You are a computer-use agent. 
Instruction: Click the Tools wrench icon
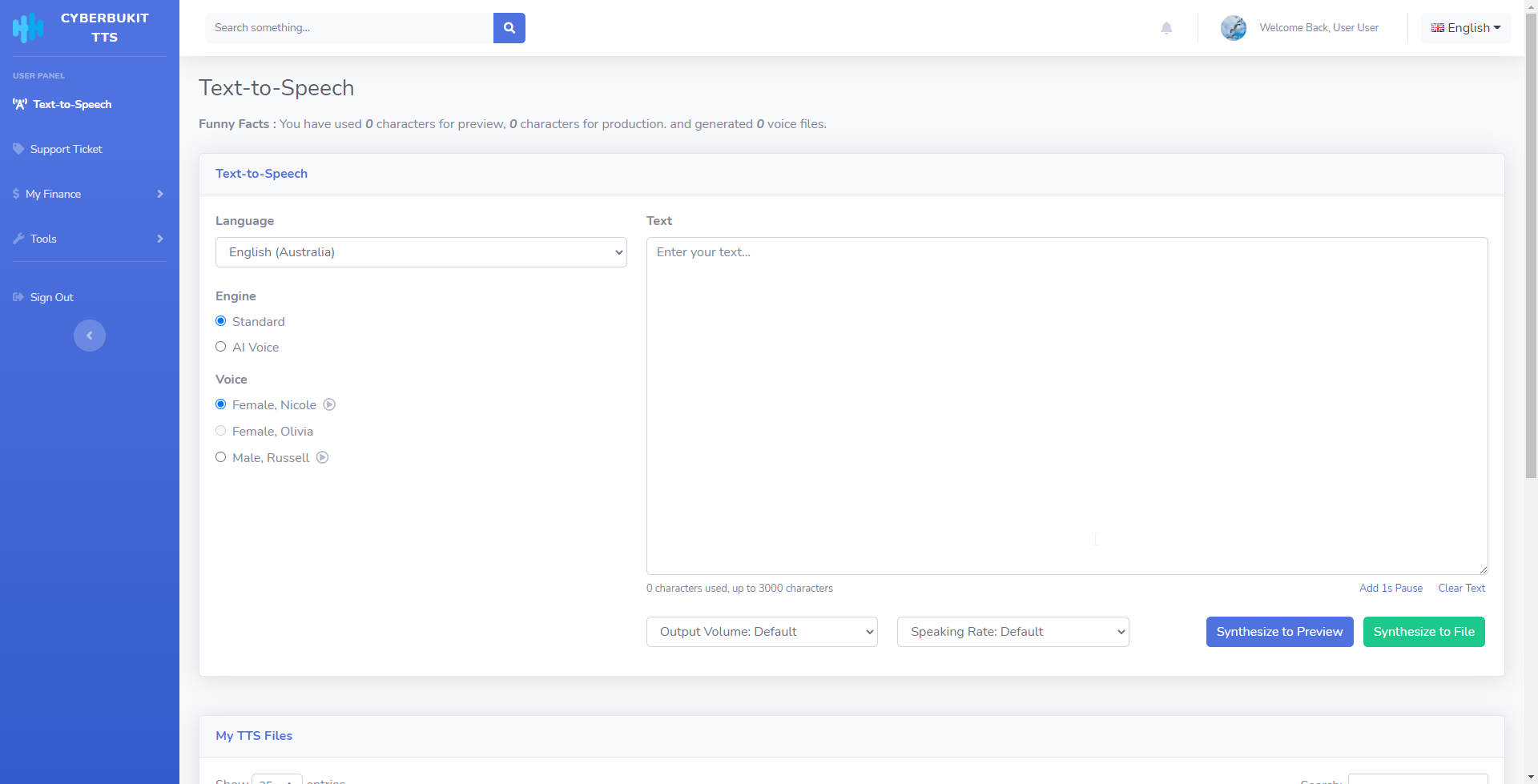18,238
